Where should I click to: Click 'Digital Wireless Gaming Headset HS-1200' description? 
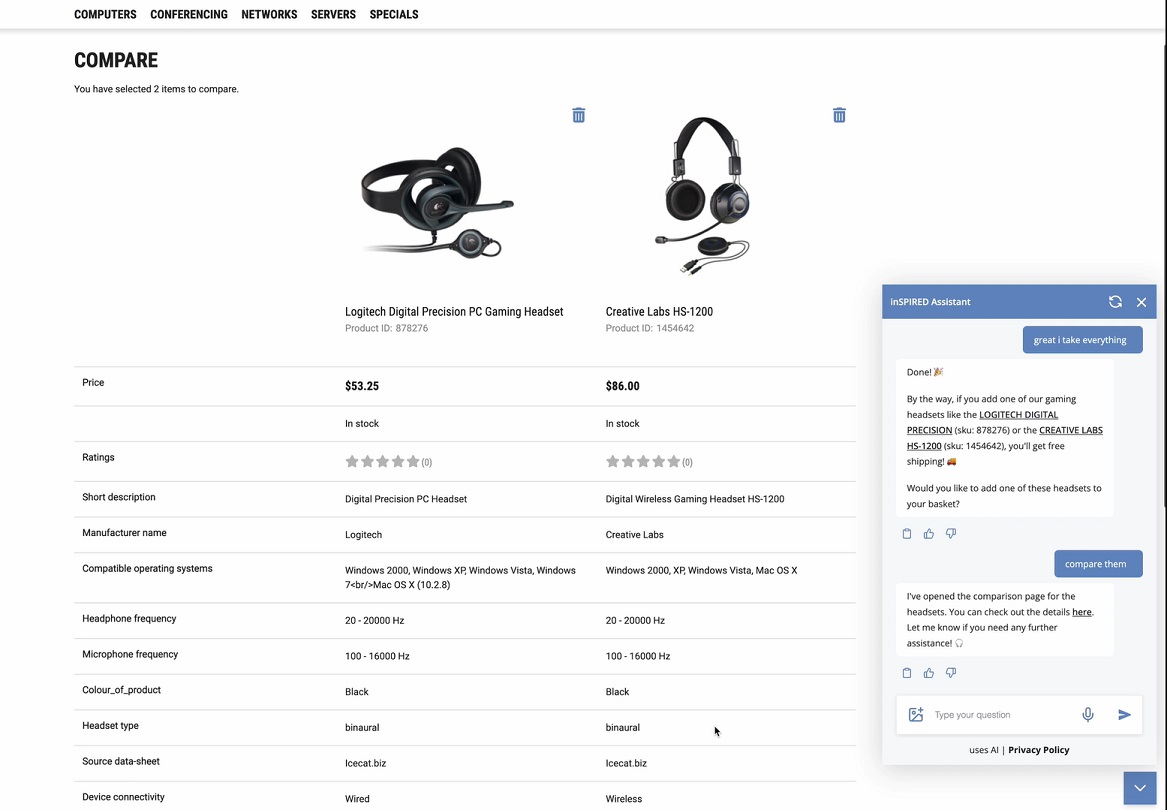tap(694, 499)
